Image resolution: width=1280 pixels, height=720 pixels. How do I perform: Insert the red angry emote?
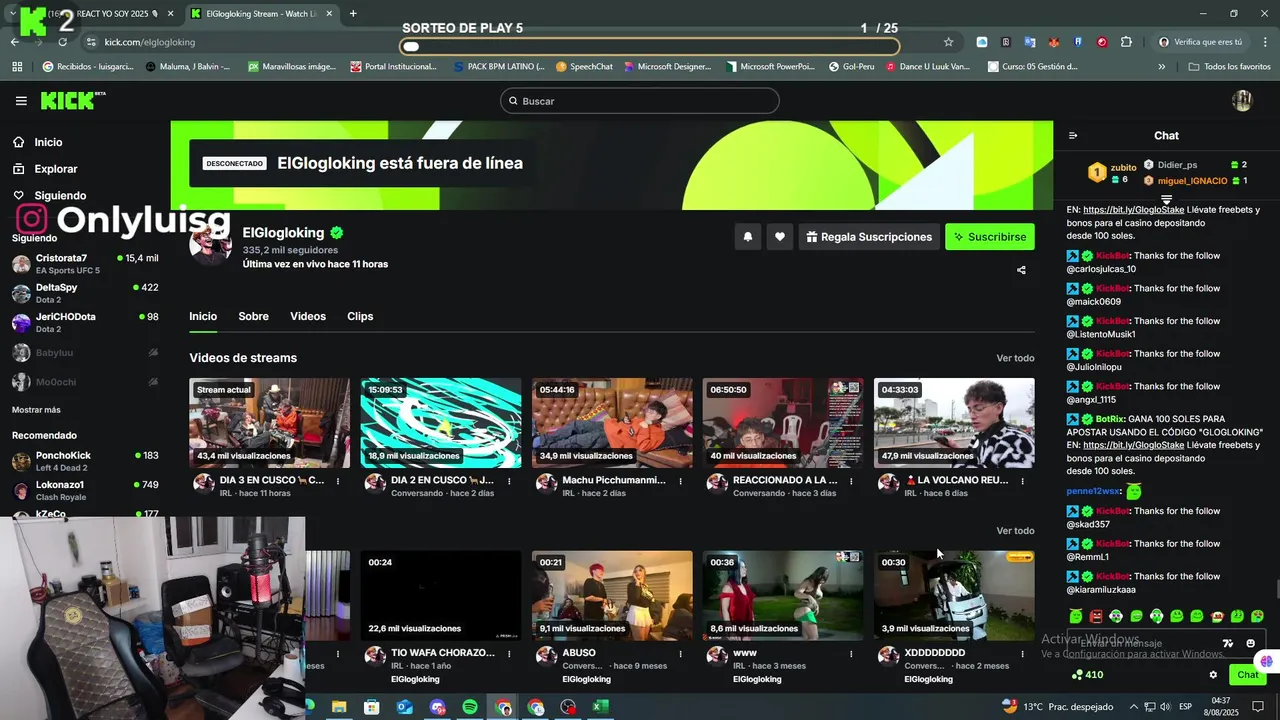pyautogui.click(x=1096, y=616)
